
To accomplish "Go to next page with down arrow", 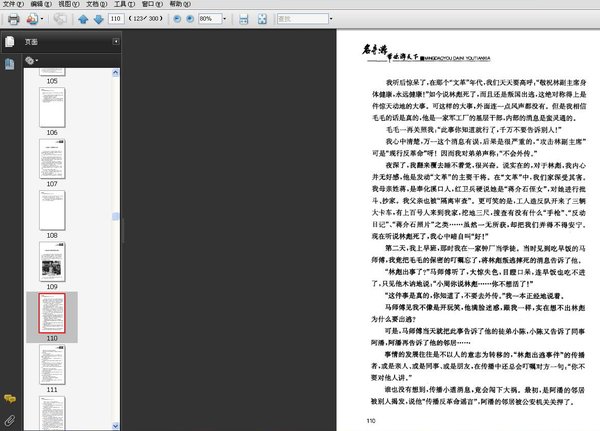I will pyautogui.click(x=97, y=19).
